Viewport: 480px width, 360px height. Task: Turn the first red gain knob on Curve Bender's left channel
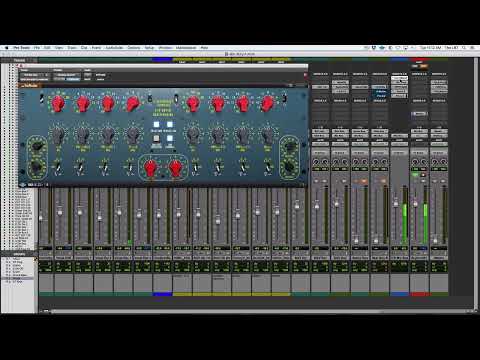click(58, 103)
